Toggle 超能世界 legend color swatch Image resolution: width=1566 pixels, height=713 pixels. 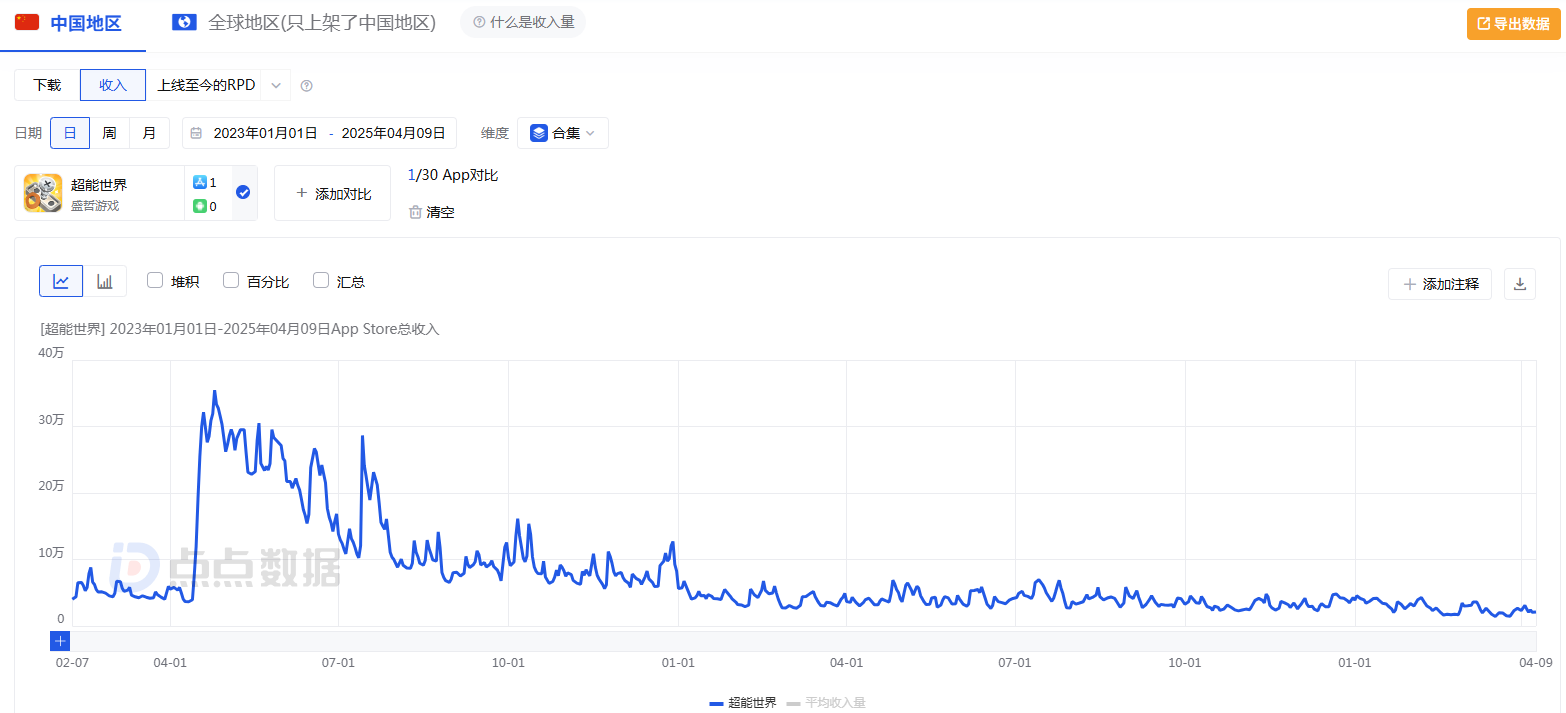pos(716,703)
